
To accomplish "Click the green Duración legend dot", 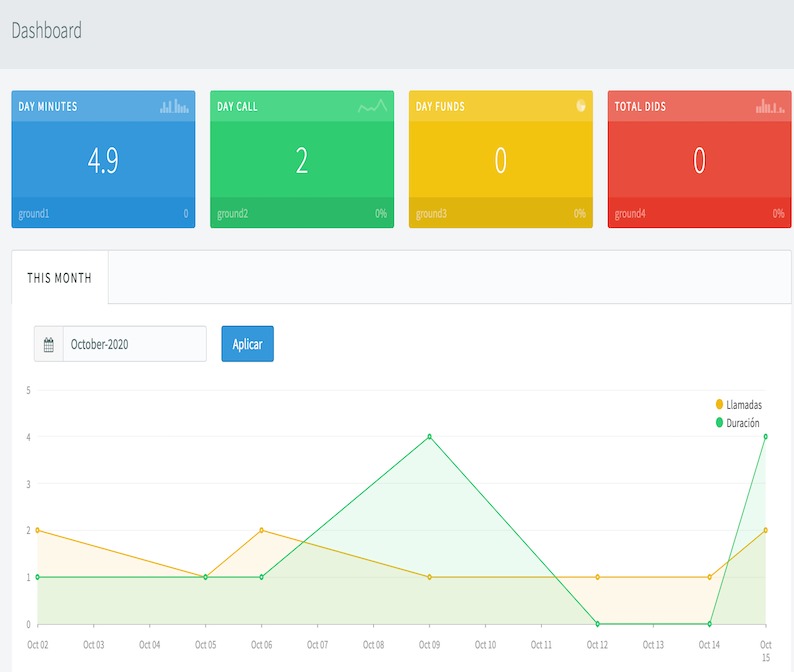I will tap(719, 423).
